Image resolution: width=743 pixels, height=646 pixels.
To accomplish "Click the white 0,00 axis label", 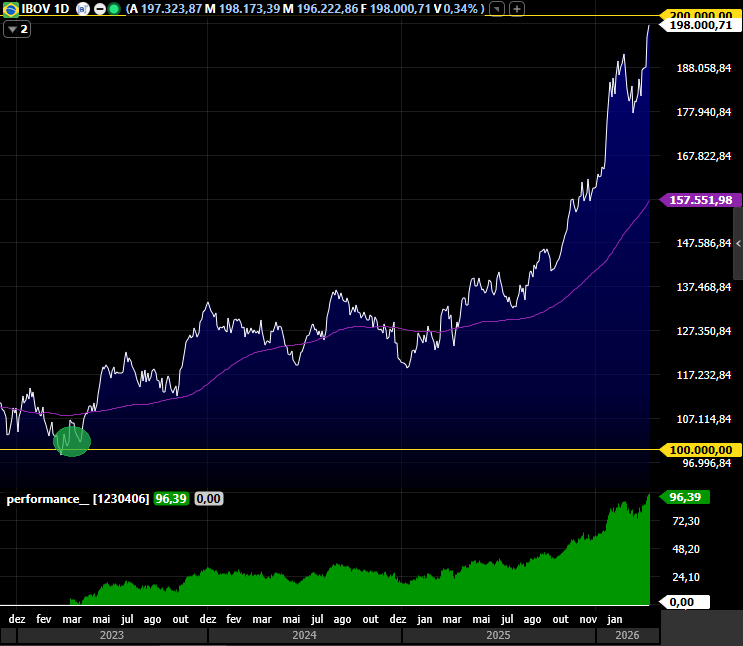I will [x=685, y=602].
